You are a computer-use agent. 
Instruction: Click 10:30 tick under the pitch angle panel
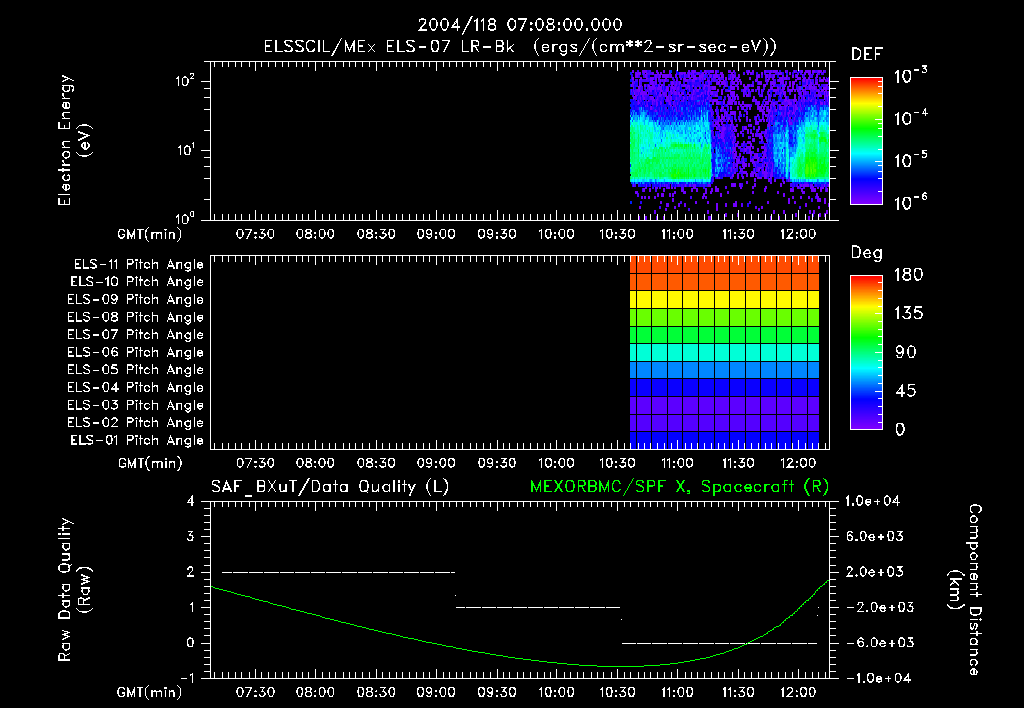617,463
